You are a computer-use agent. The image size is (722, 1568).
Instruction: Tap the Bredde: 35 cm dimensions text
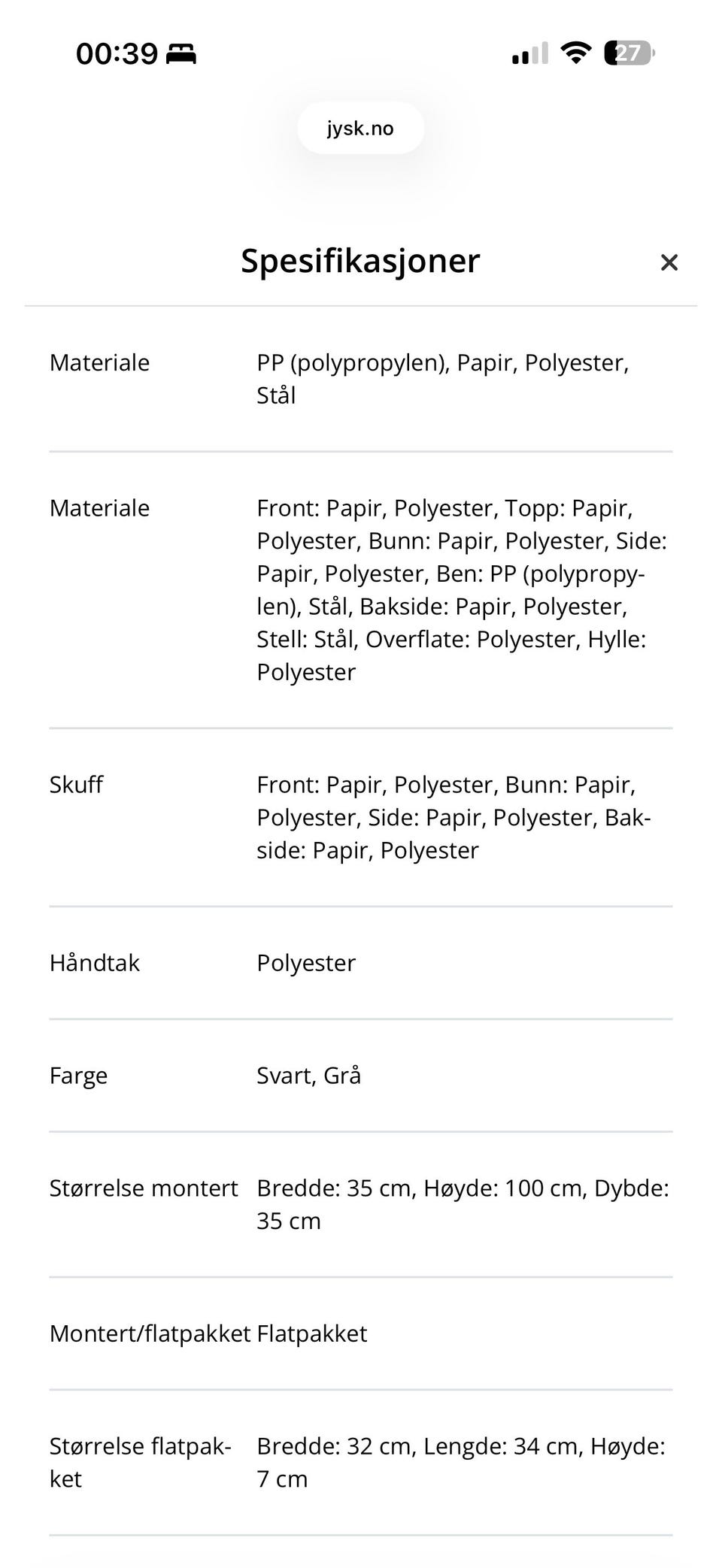click(x=462, y=1204)
